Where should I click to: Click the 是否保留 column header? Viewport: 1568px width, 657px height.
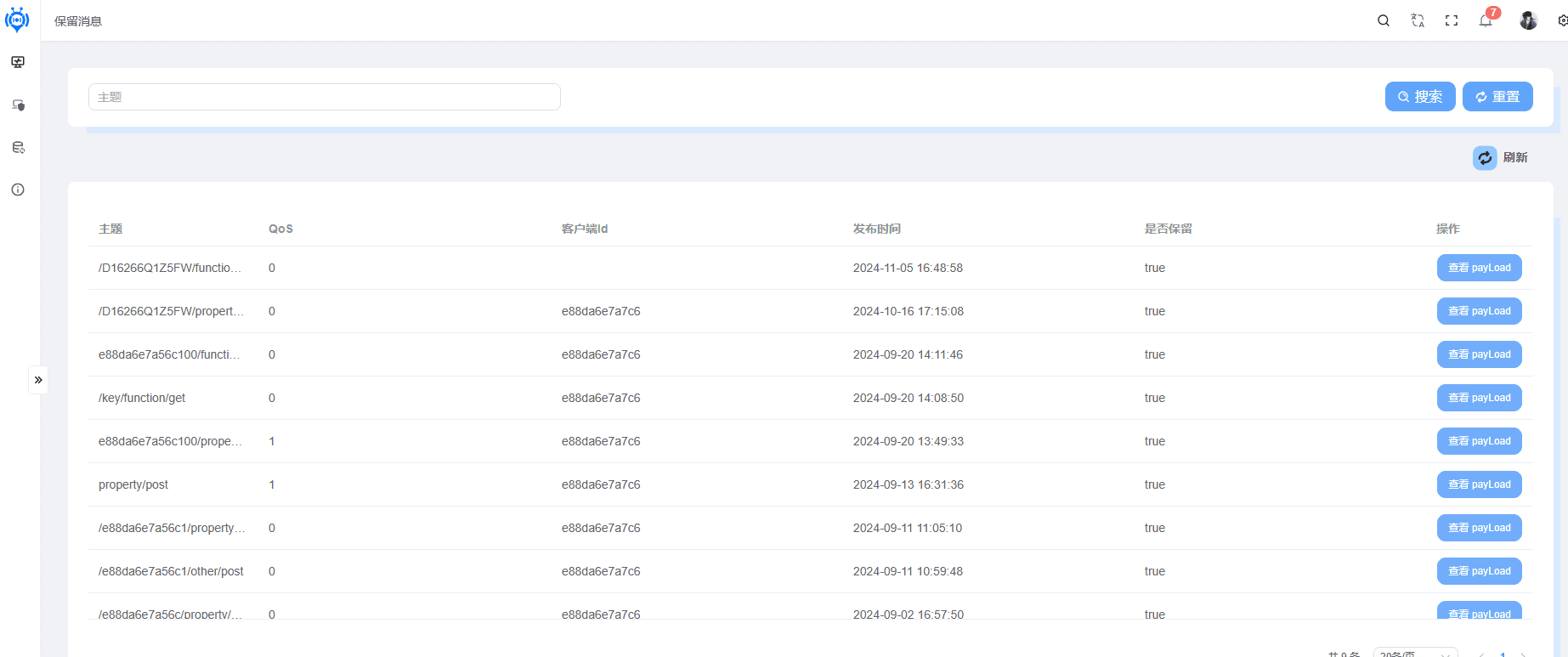(x=1169, y=229)
